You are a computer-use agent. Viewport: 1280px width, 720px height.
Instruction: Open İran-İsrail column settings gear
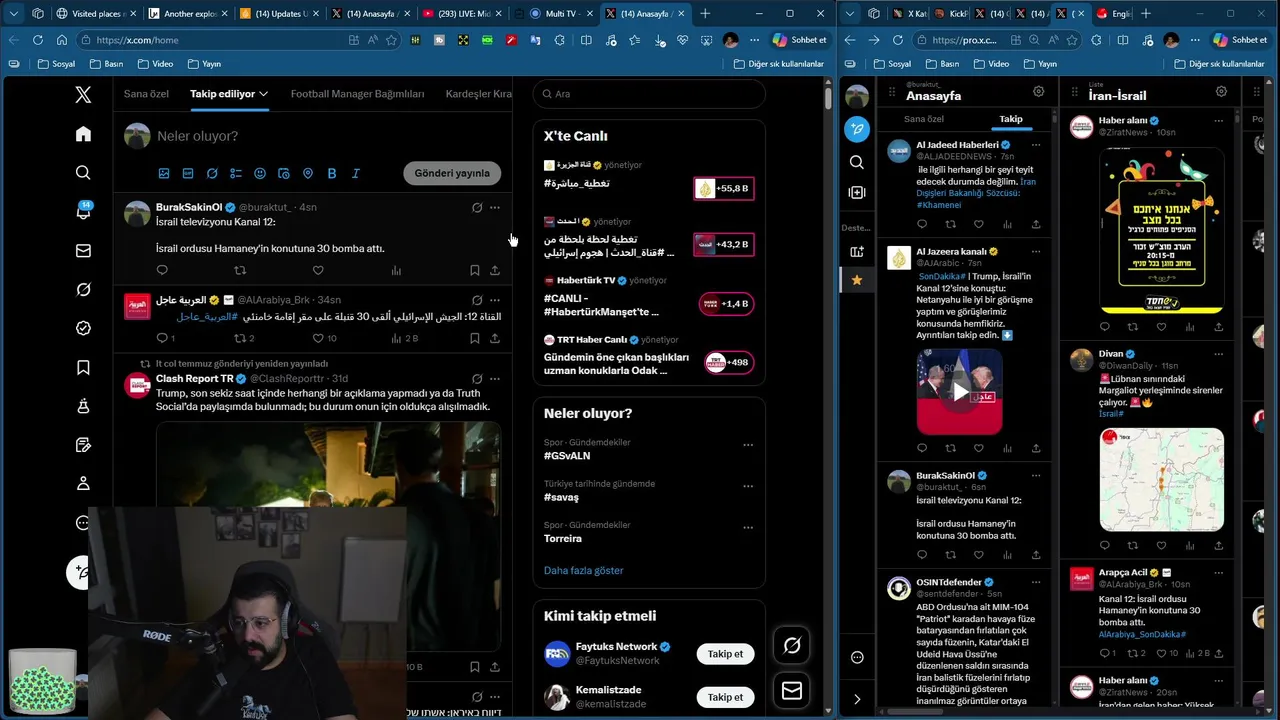coord(1222,91)
